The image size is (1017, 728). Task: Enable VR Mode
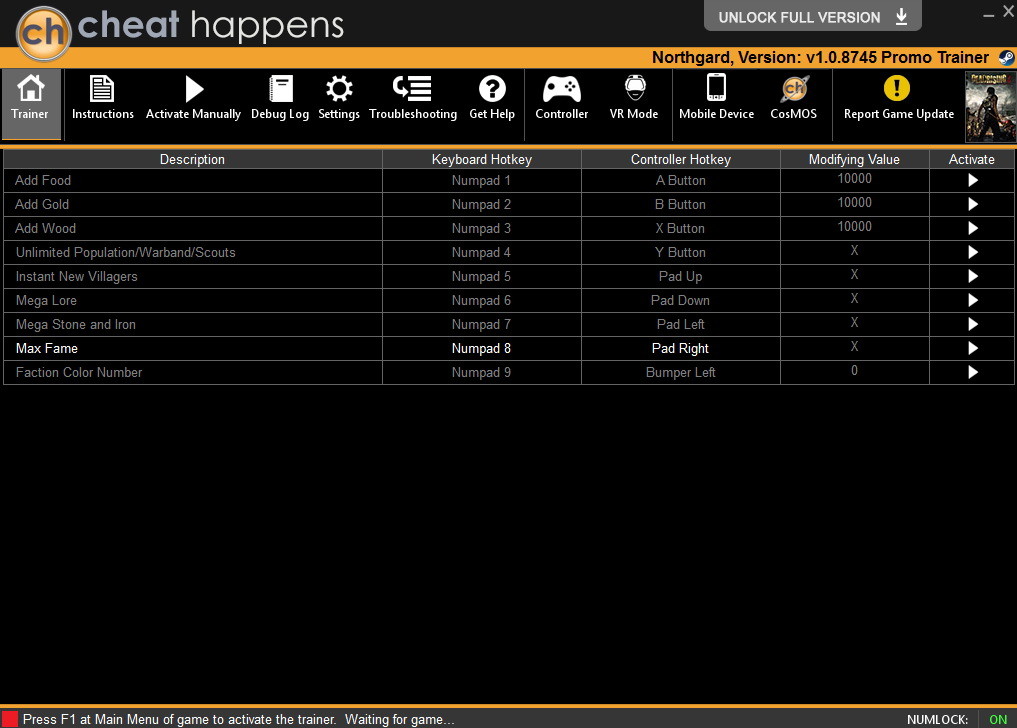click(634, 98)
